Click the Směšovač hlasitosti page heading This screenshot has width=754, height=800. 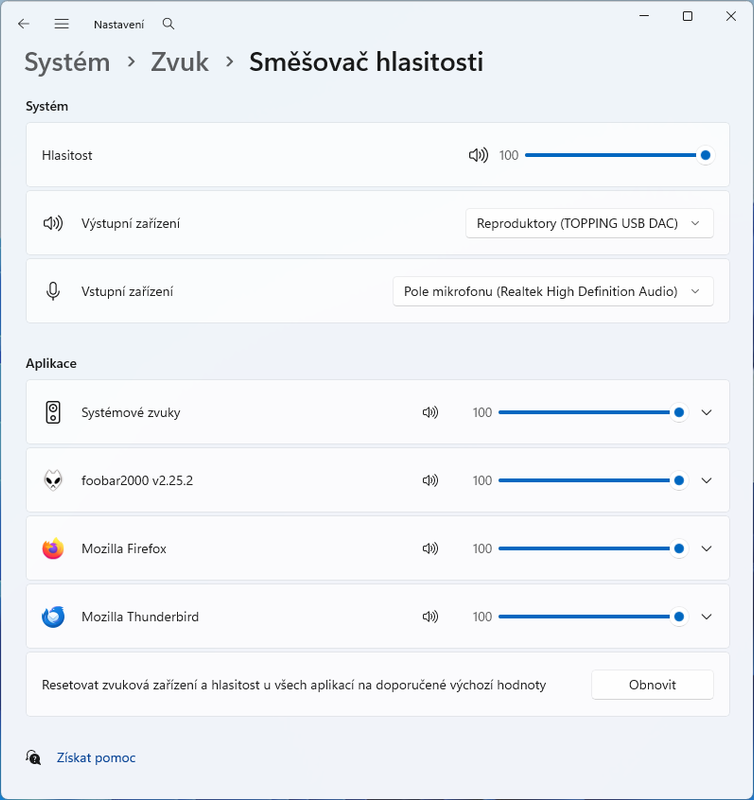coord(366,62)
